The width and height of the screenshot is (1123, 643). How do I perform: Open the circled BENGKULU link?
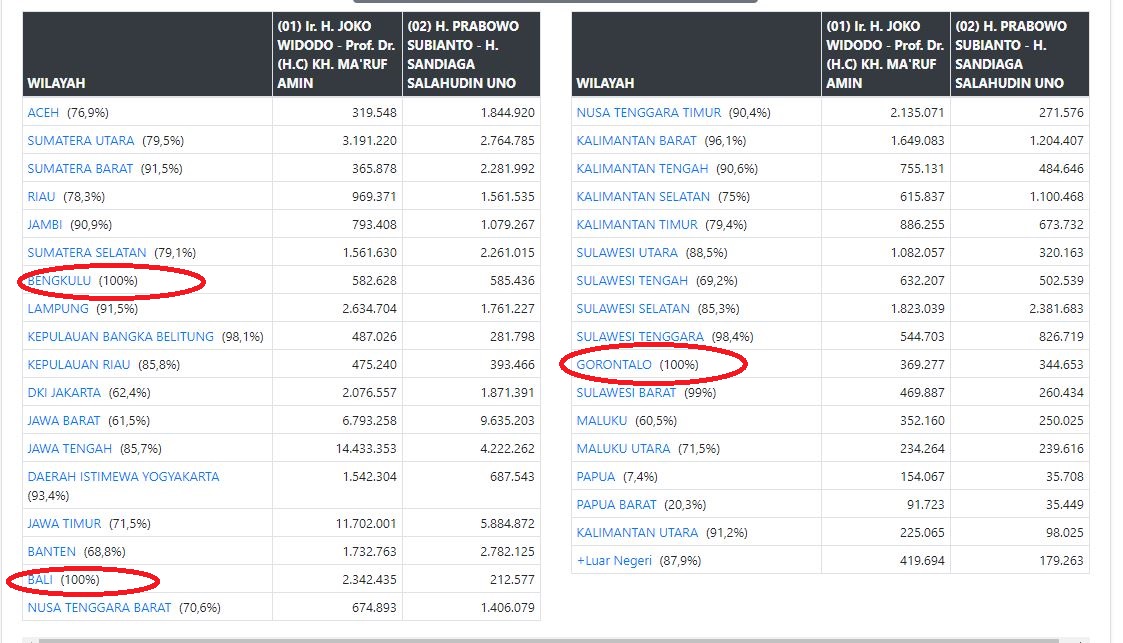[59, 281]
